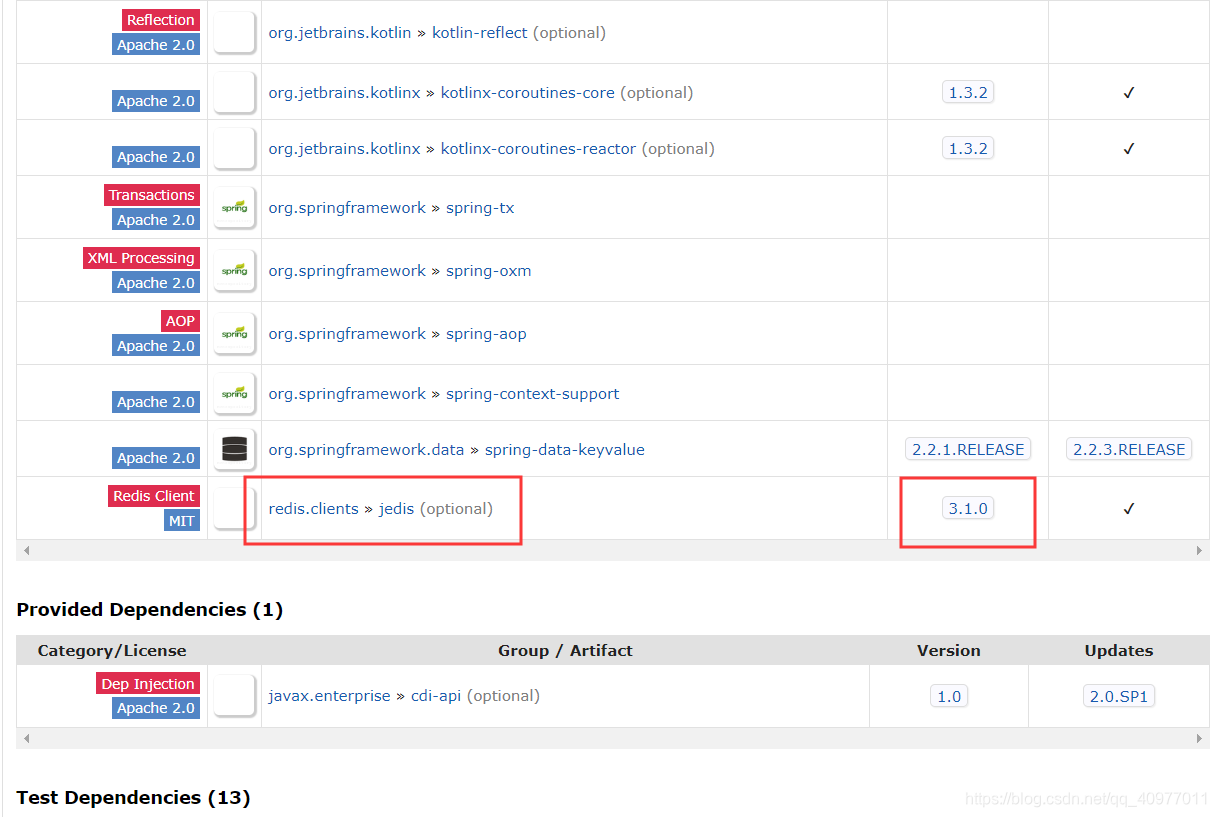Click jedis version 3.1.0
Screen dimensions: 1216x817
[968, 508]
